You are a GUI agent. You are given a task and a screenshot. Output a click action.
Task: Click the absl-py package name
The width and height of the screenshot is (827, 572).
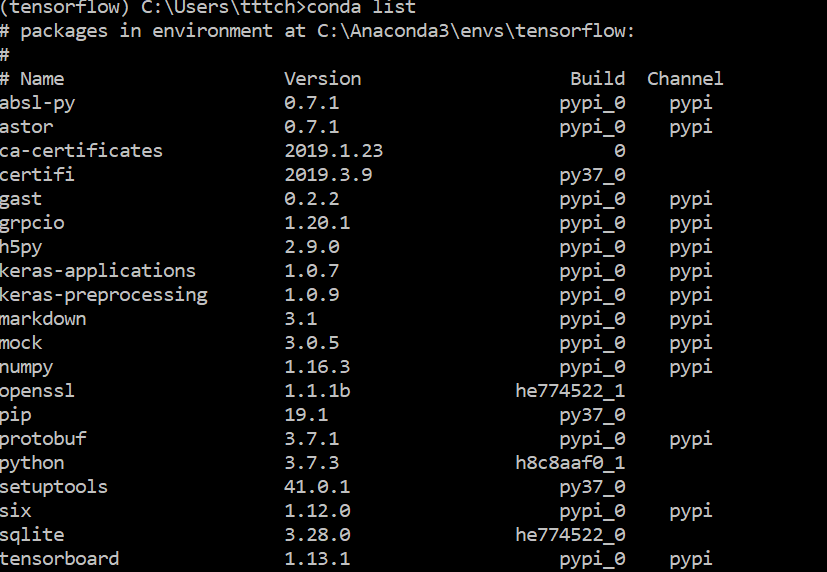[x=37, y=104]
